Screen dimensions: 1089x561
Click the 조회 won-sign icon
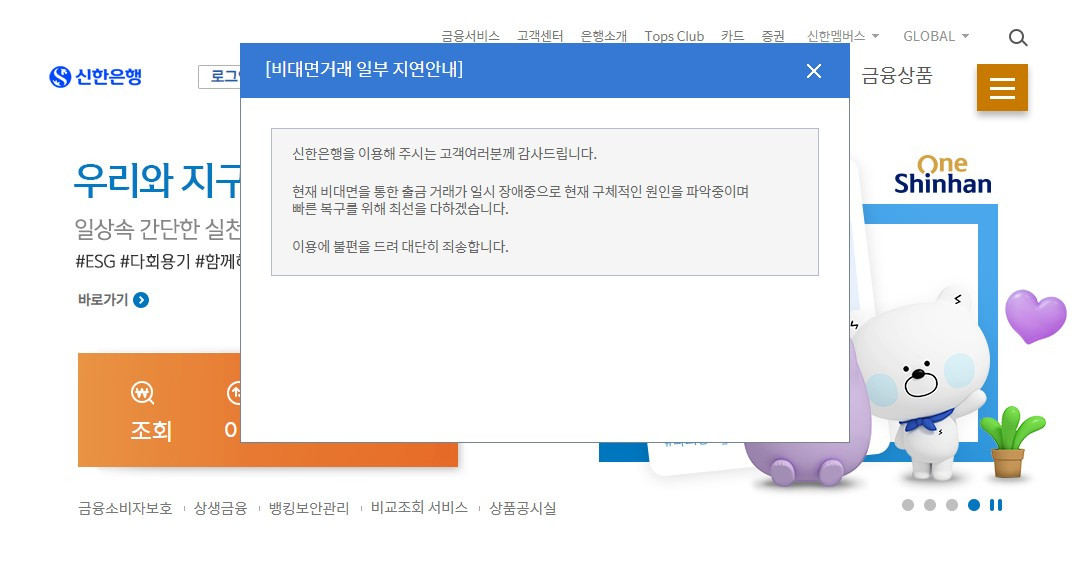tap(142, 393)
